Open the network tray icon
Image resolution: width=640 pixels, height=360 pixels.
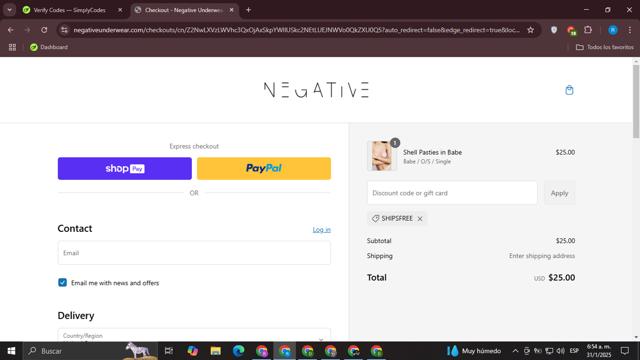point(549,351)
